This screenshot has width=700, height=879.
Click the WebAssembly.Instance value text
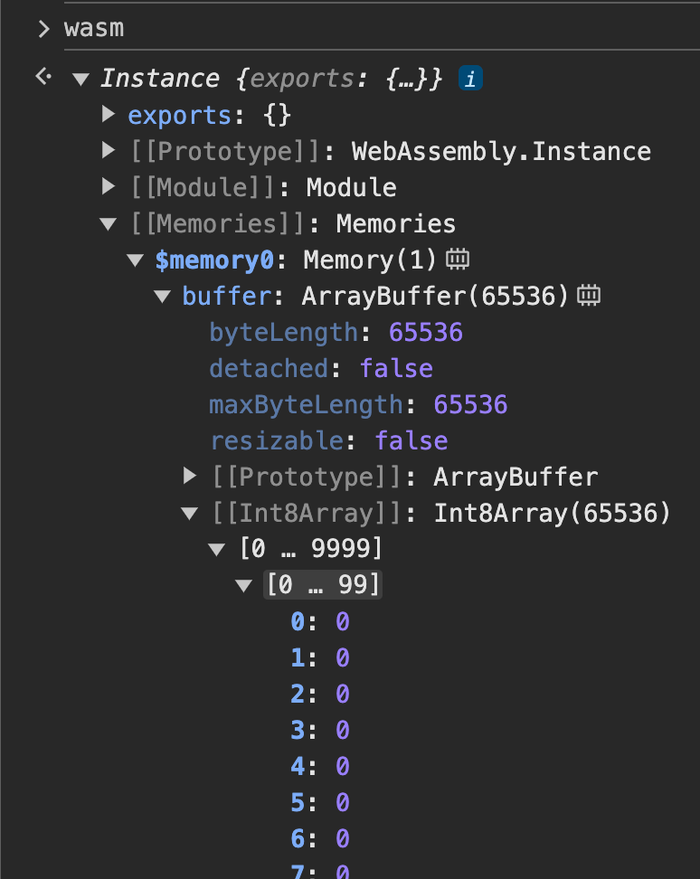pyautogui.click(x=501, y=151)
